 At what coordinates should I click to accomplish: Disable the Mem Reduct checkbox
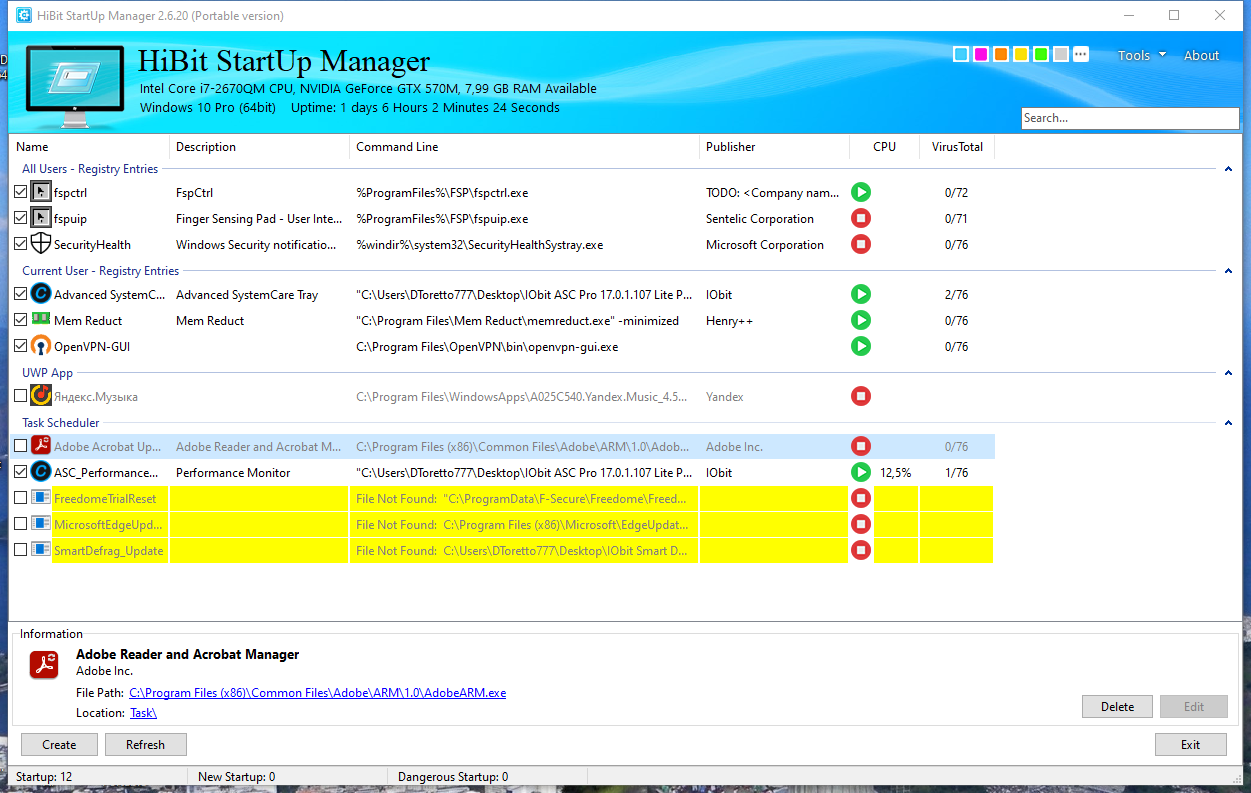[21, 320]
